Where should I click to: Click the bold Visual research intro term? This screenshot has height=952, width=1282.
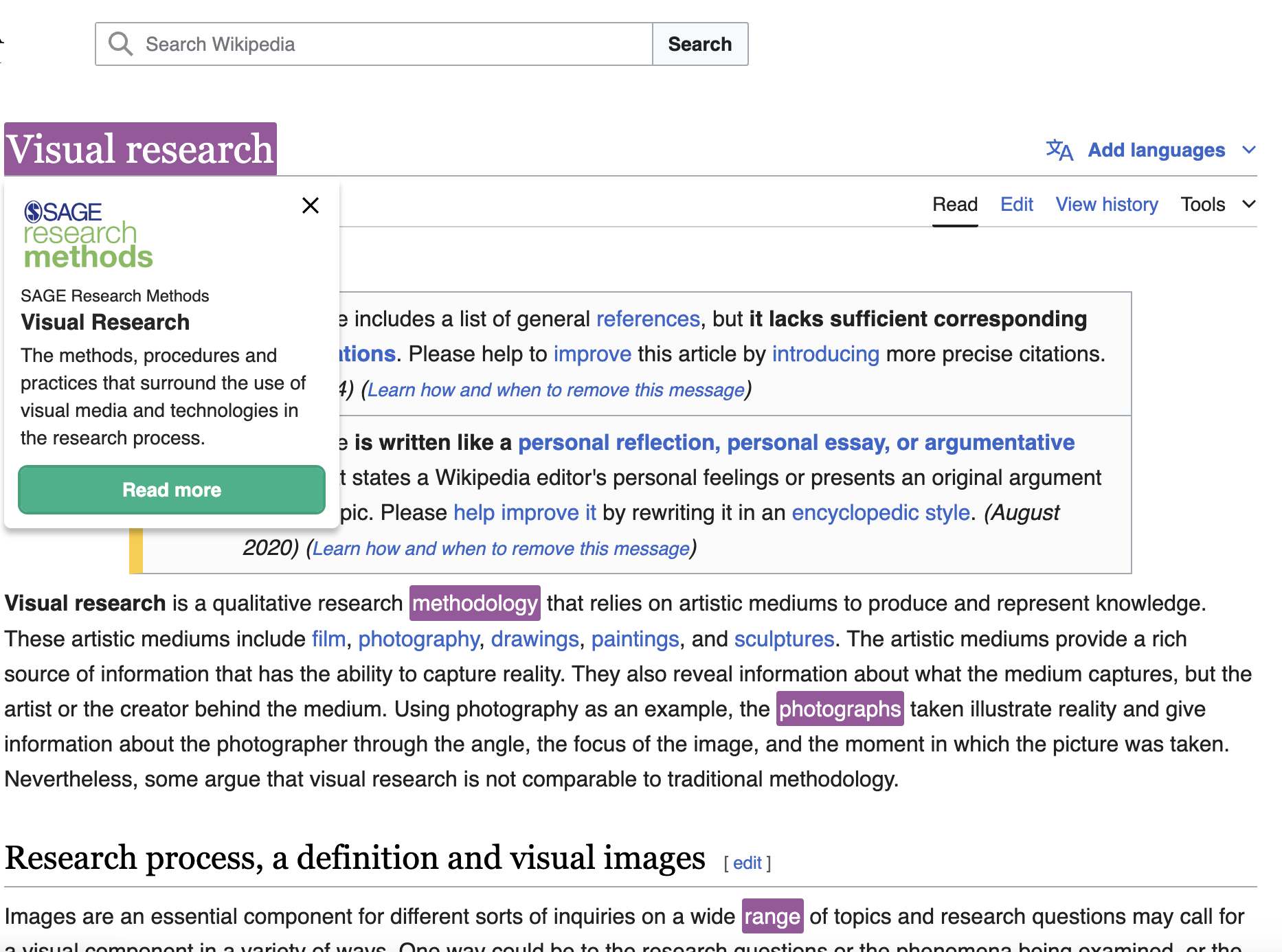pos(85,603)
